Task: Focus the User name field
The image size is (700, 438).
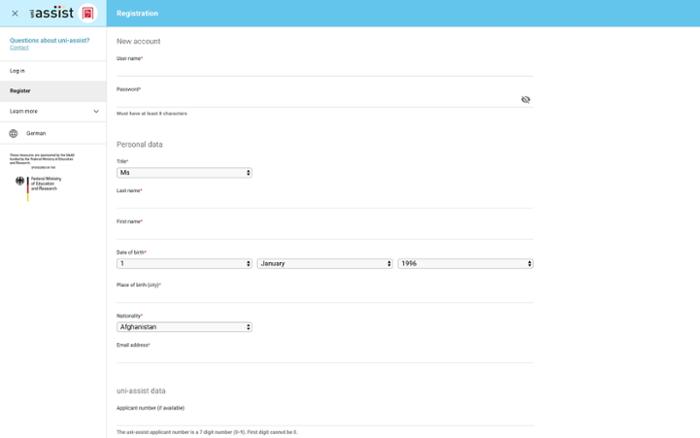Action: coord(325,70)
